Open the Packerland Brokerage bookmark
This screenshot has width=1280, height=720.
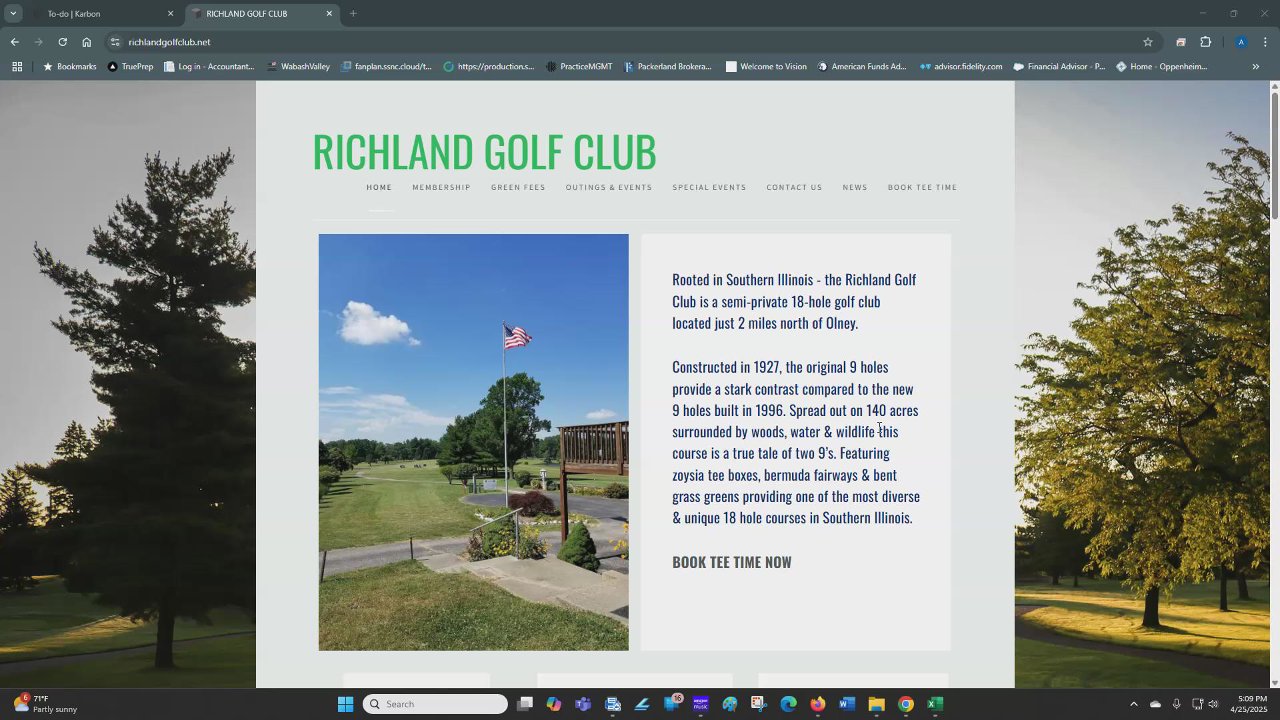668,67
